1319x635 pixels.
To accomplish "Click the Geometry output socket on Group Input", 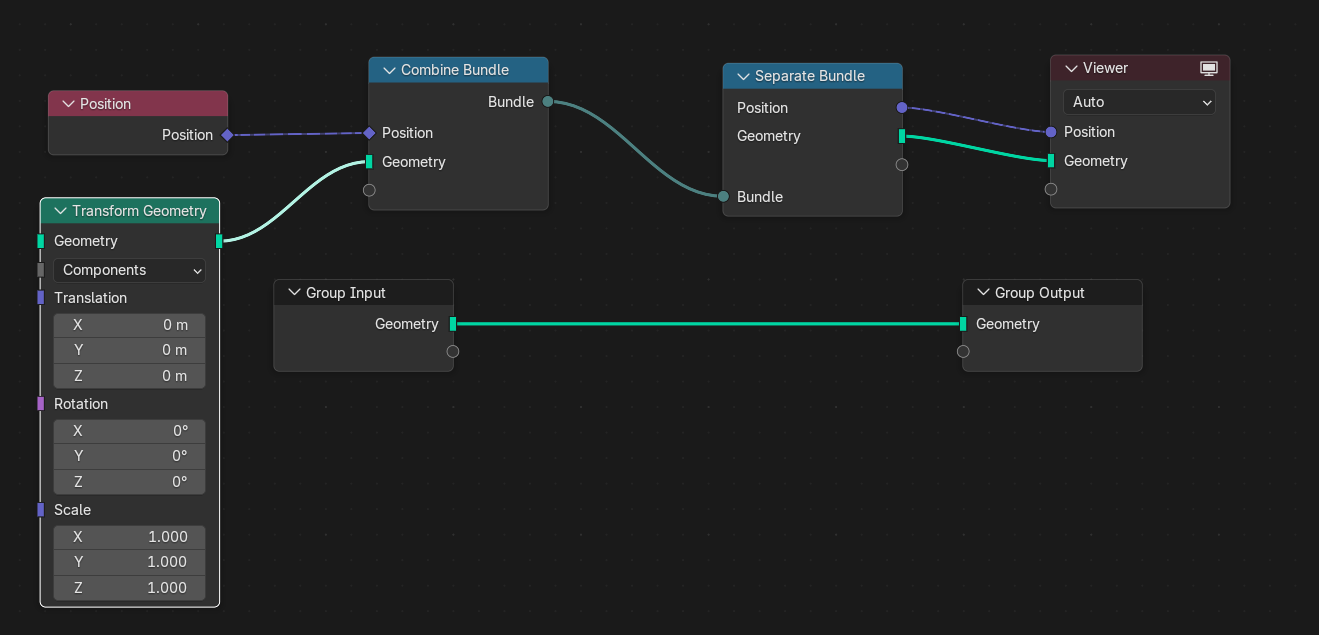I will click(x=453, y=324).
